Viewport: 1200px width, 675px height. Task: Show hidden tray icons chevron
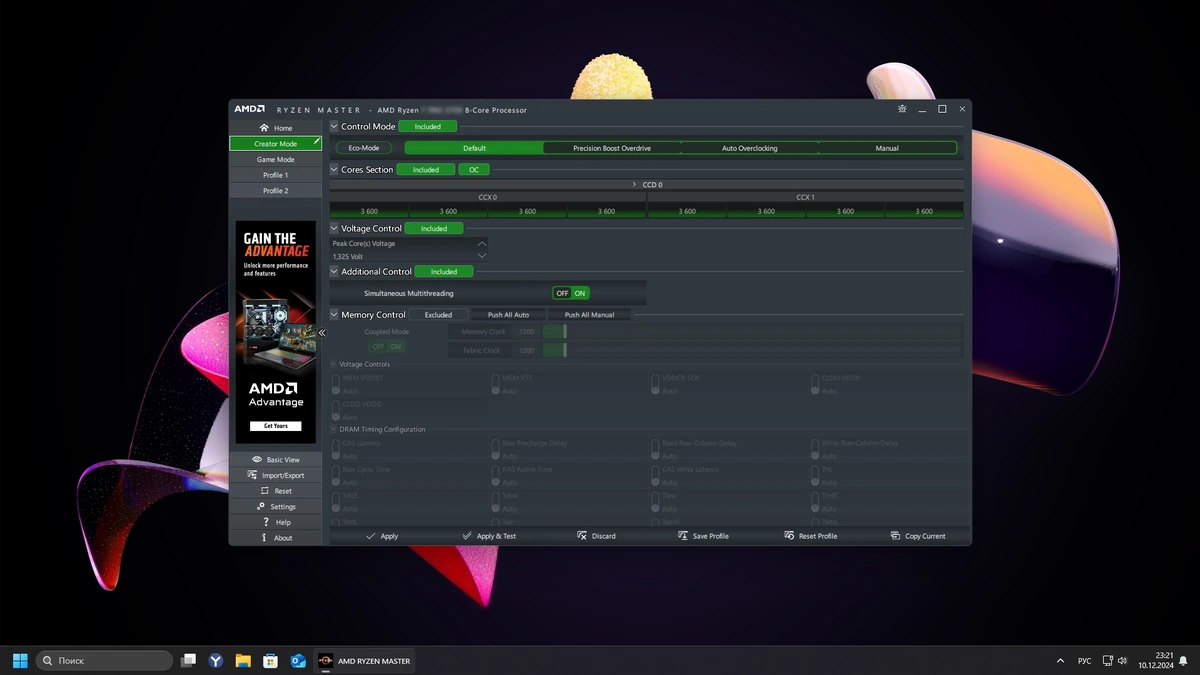click(x=1060, y=661)
